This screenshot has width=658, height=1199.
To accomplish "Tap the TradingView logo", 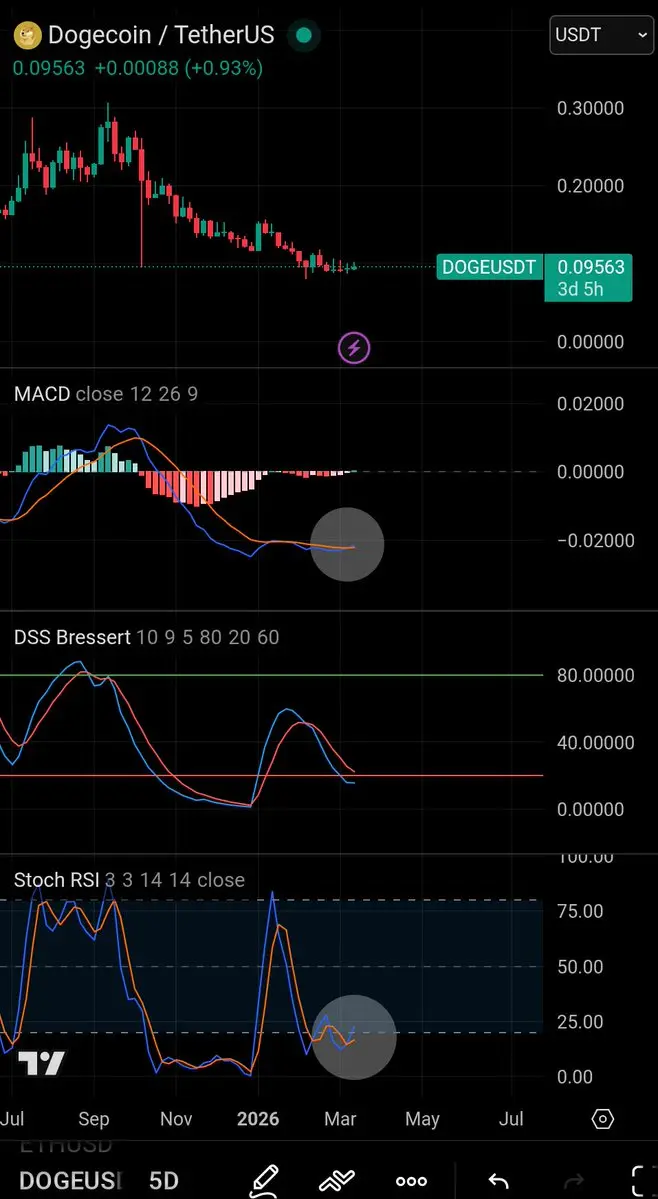I will tap(41, 1064).
